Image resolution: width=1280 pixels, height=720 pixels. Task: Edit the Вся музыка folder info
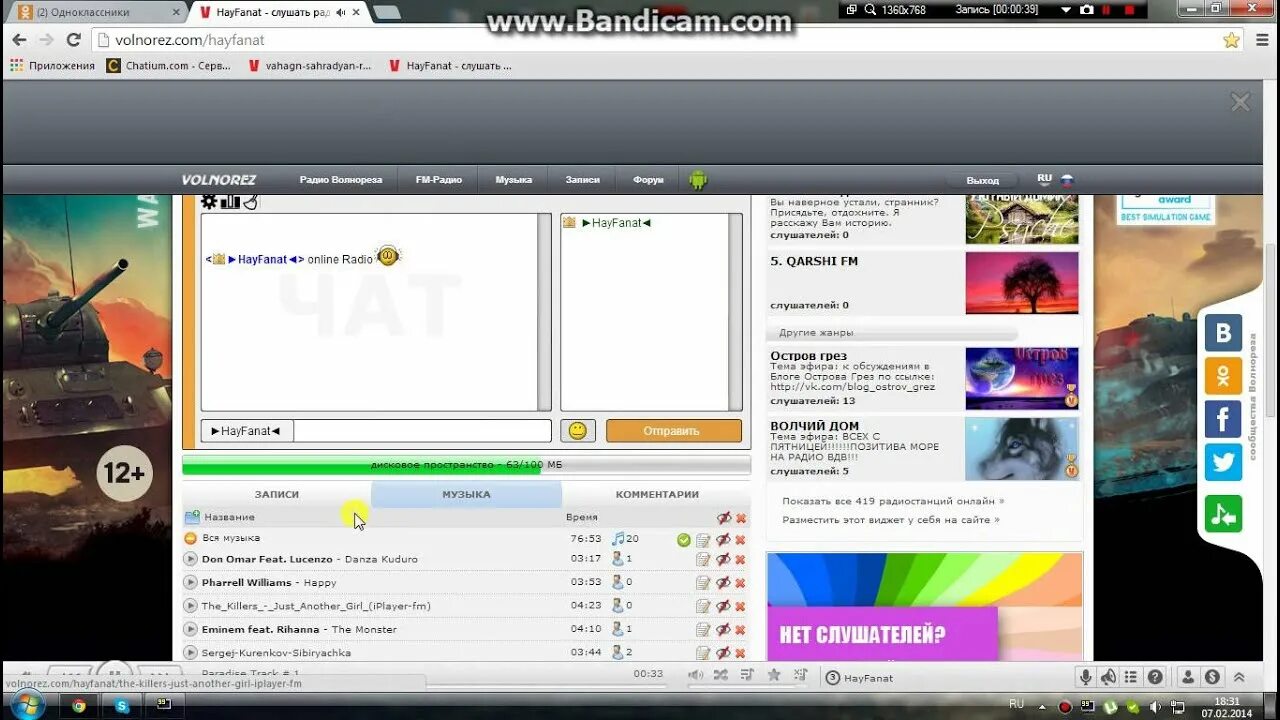tap(703, 540)
